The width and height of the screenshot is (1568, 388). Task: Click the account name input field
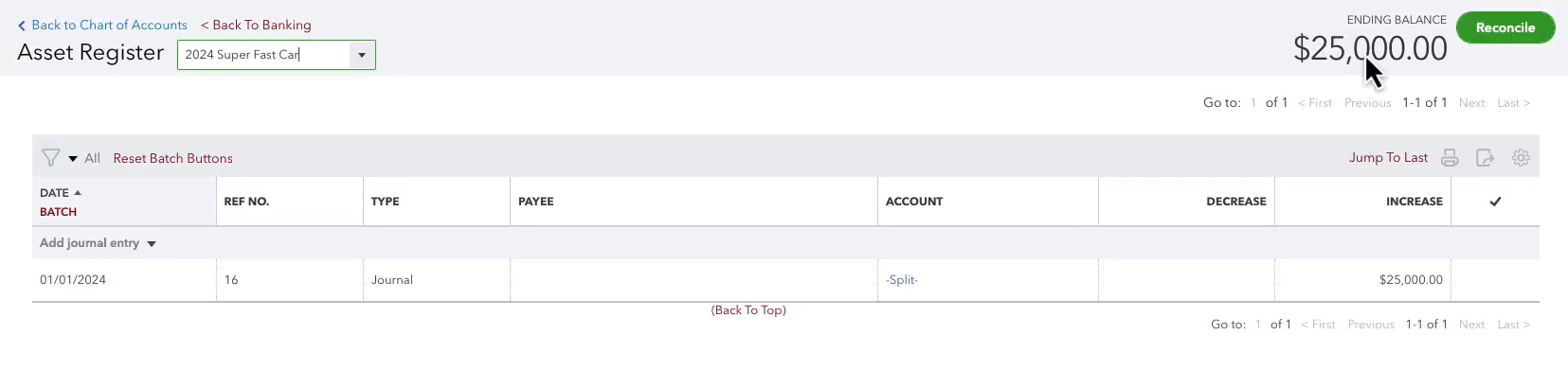coord(264,55)
